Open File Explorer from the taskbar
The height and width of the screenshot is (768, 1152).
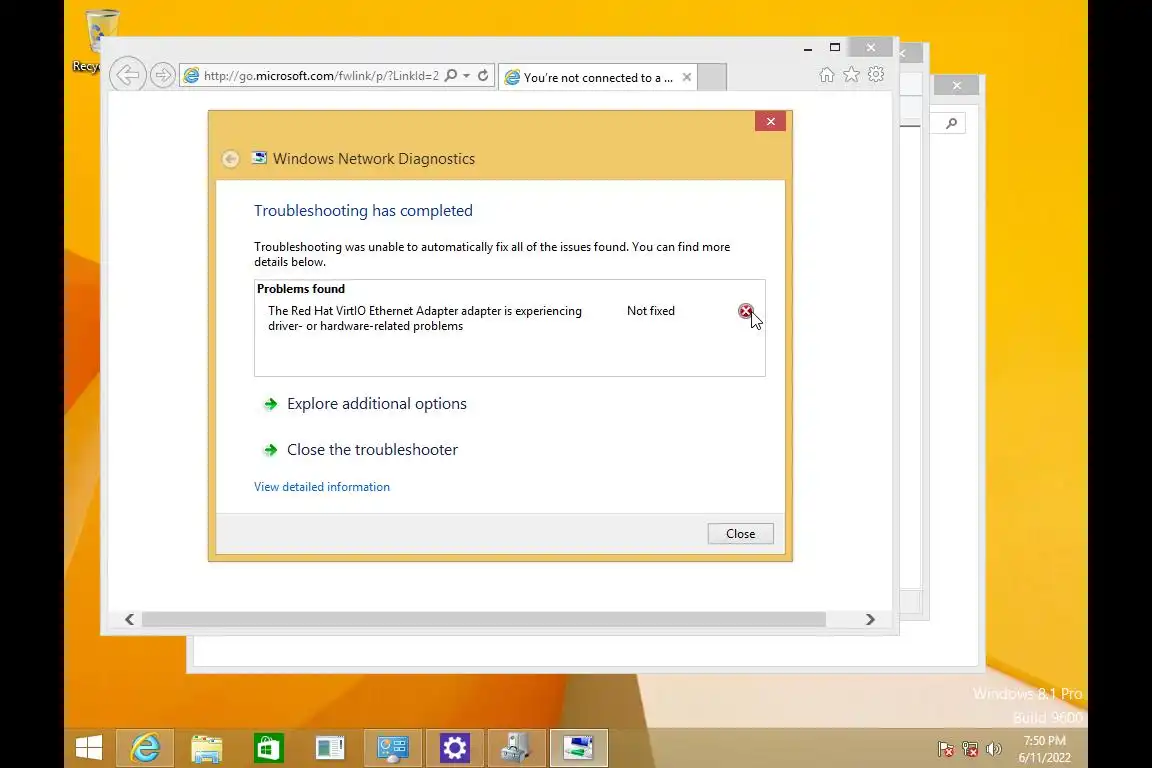206,748
